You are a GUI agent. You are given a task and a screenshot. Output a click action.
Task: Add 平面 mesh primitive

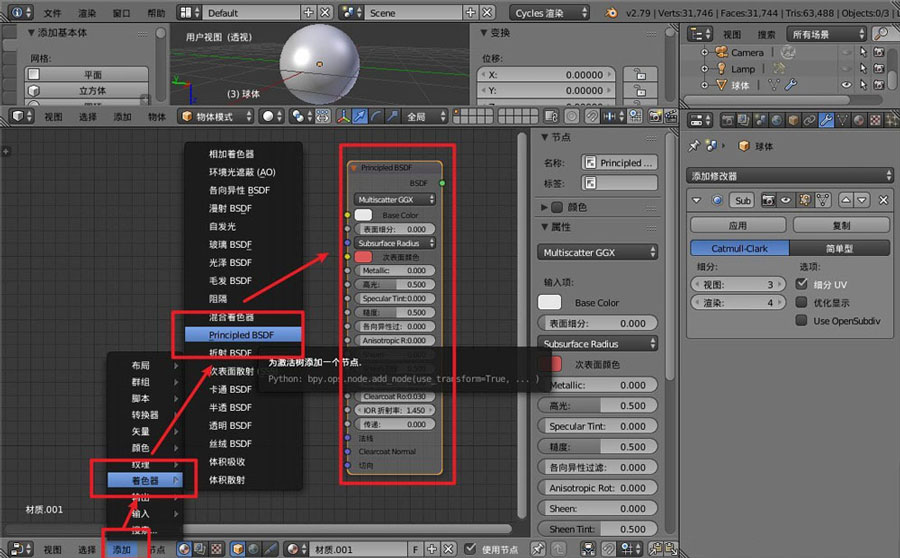(x=87, y=74)
